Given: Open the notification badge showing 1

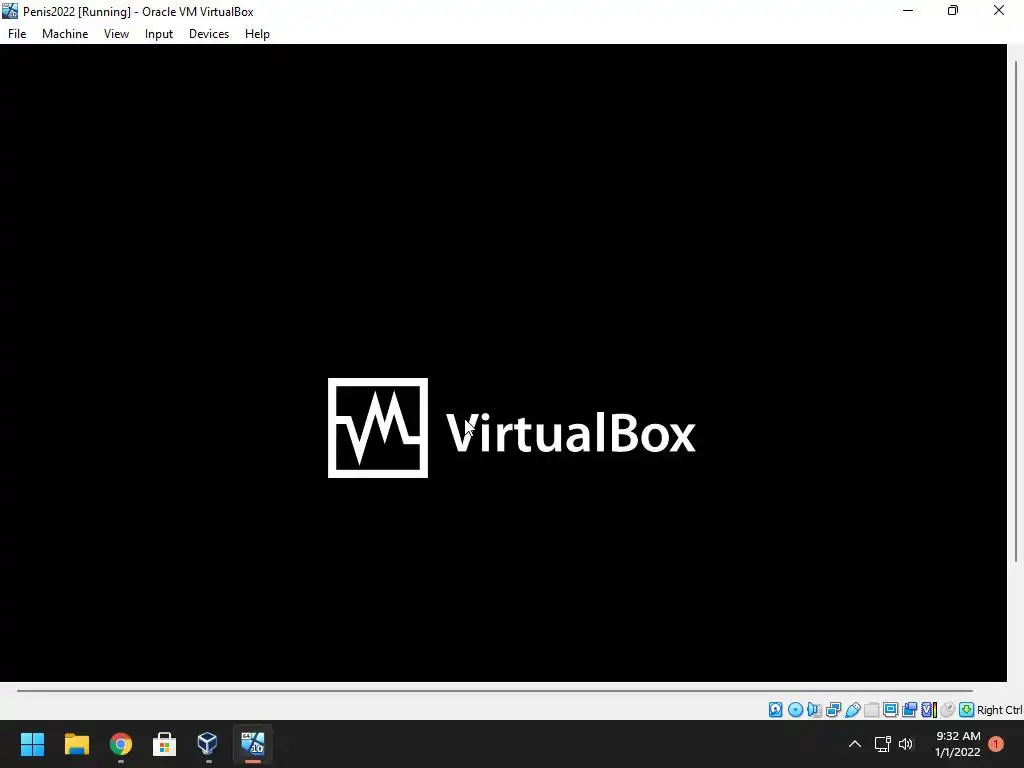Looking at the screenshot, I should coord(996,744).
